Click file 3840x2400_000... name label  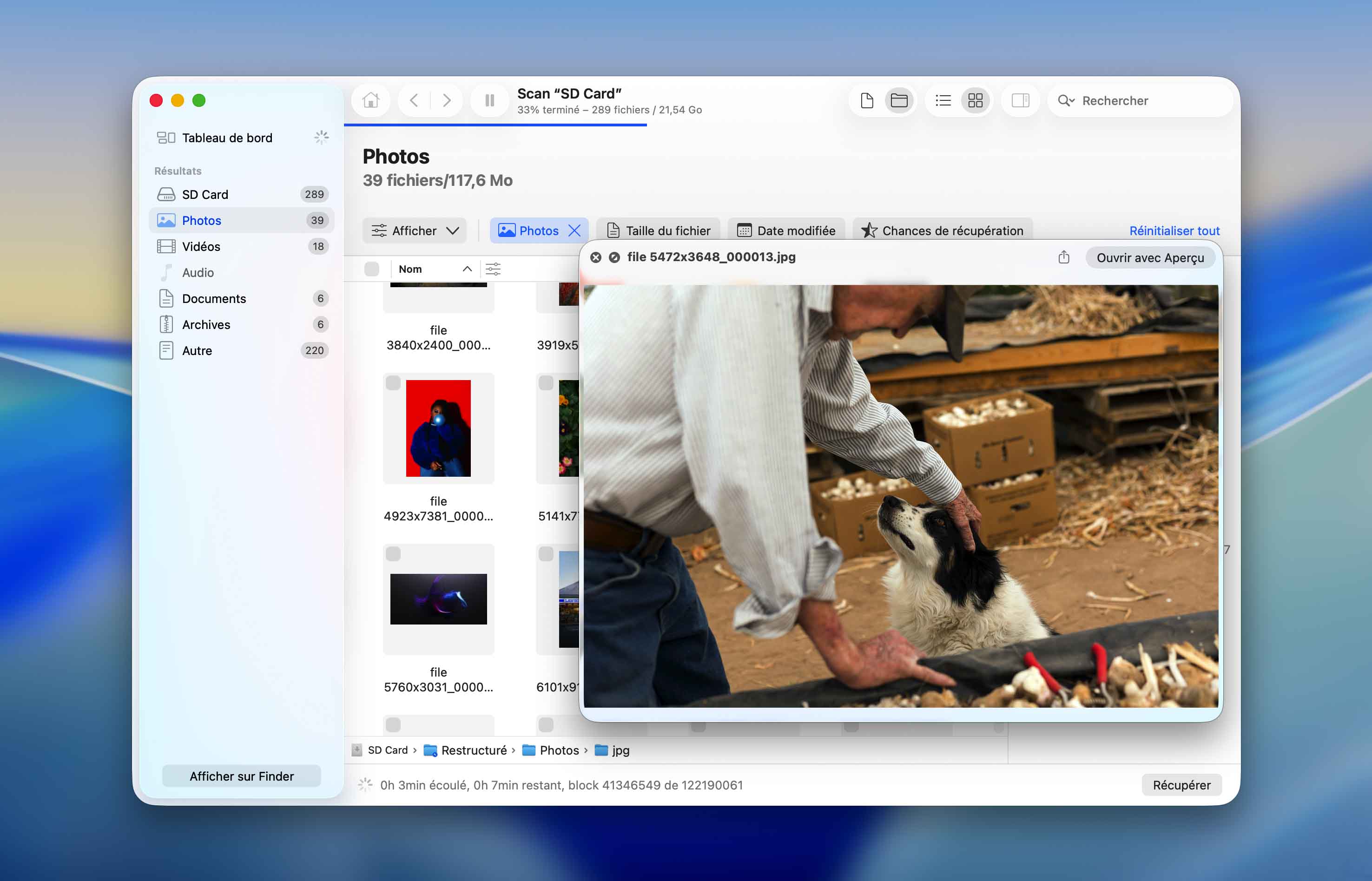click(x=438, y=337)
